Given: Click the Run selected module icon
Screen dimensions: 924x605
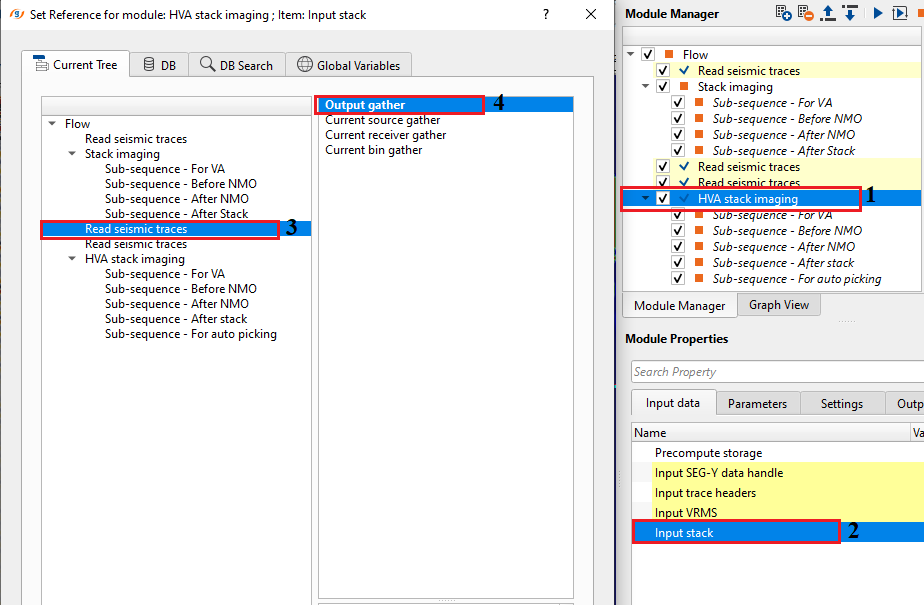Looking at the screenshot, I should click(877, 13).
